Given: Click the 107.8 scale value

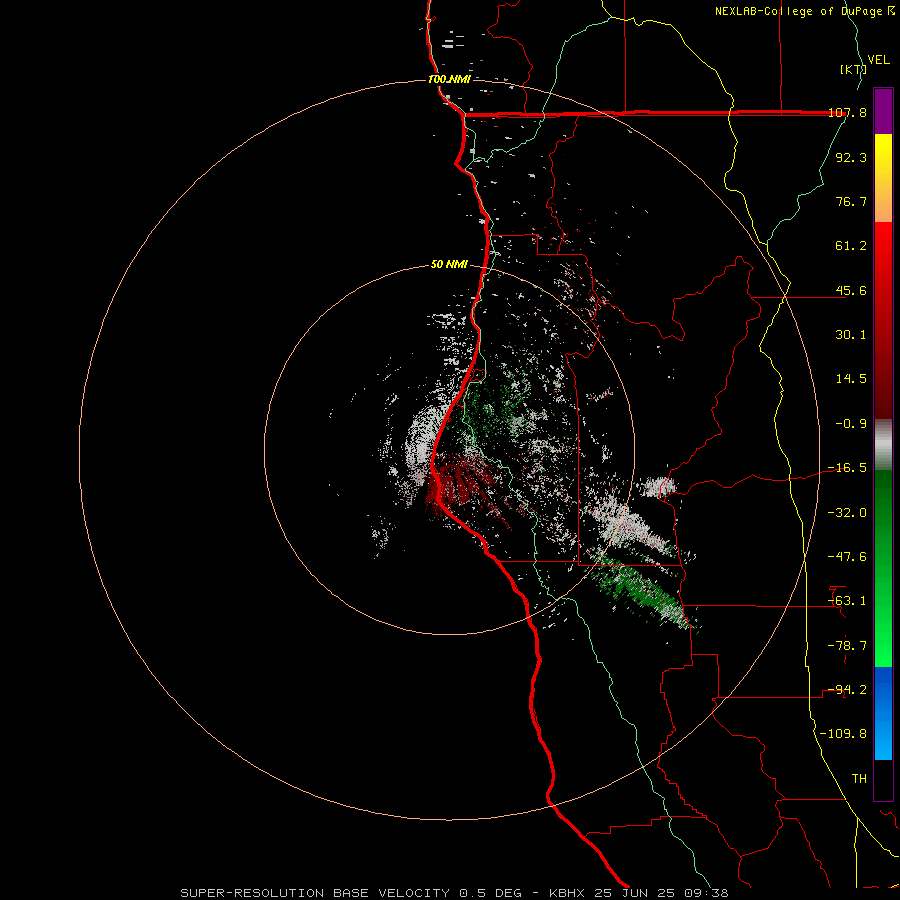Looking at the screenshot, I should (x=847, y=112).
